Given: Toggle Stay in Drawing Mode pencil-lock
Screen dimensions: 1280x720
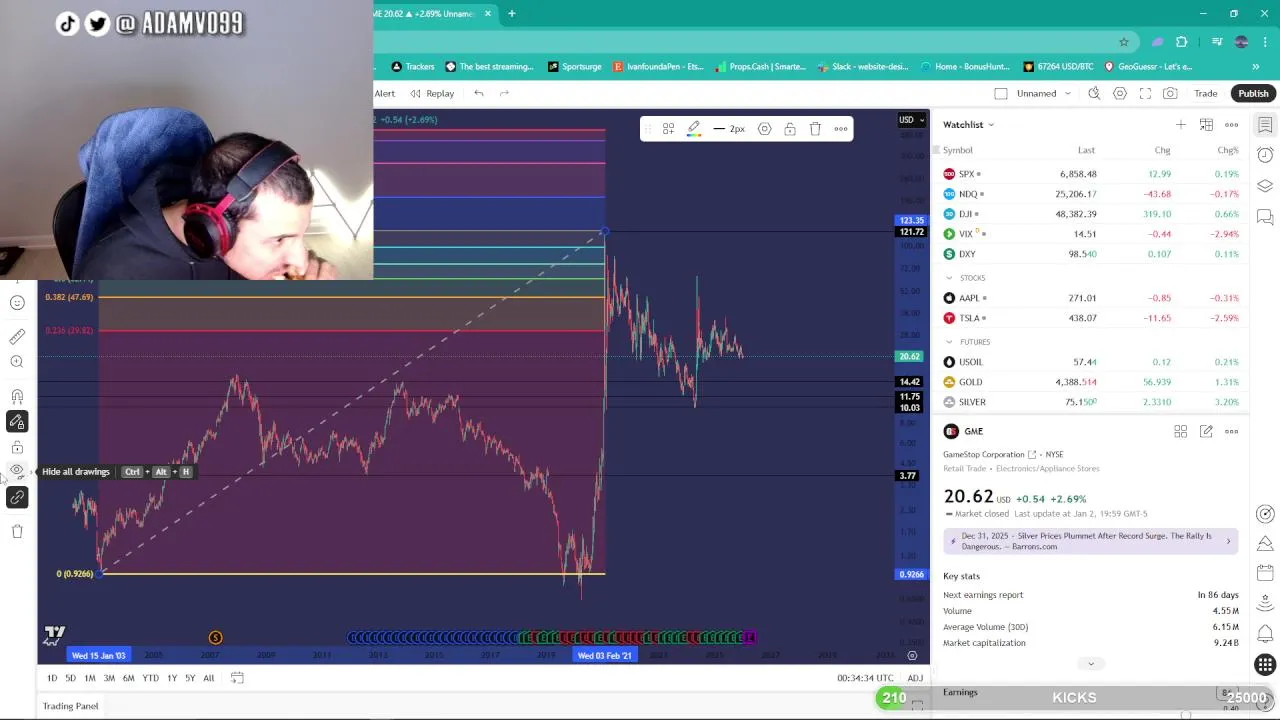Looking at the screenshot, I should 17,422.
